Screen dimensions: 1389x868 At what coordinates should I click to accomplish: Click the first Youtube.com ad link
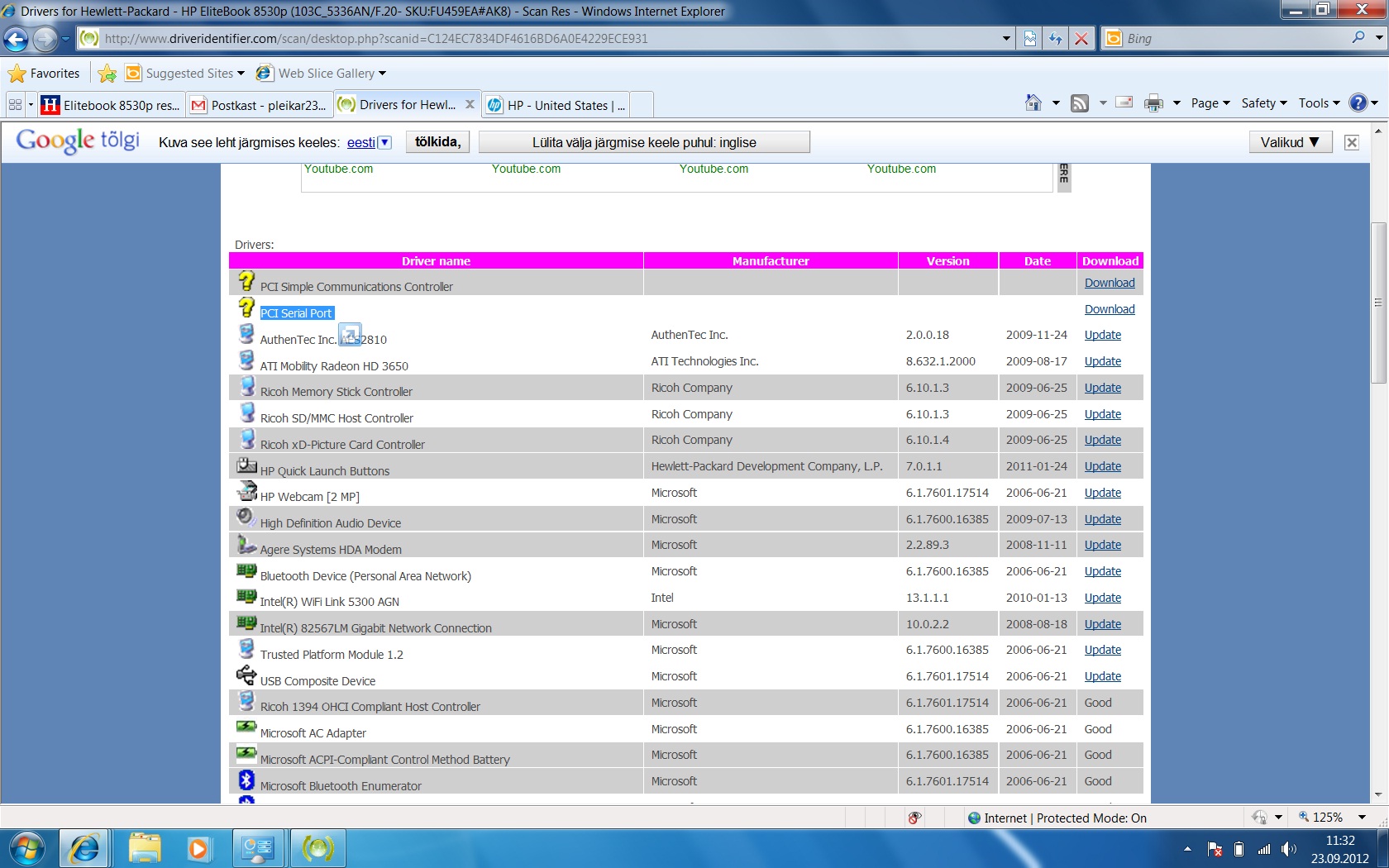(338, 169)
